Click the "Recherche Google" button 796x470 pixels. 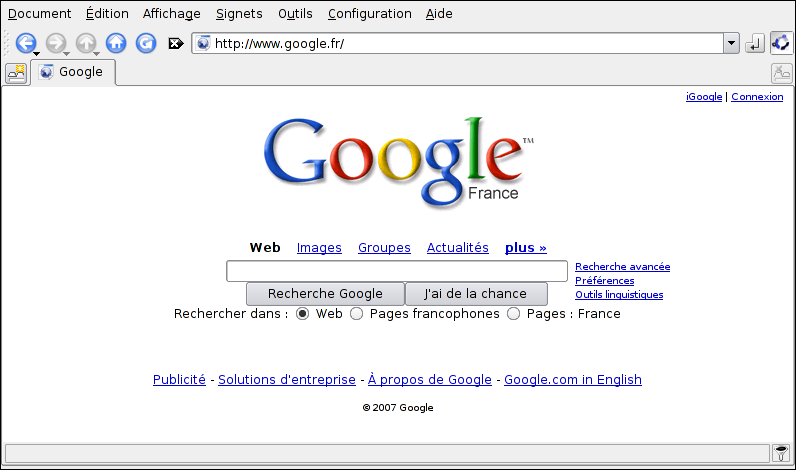[325, 294]
